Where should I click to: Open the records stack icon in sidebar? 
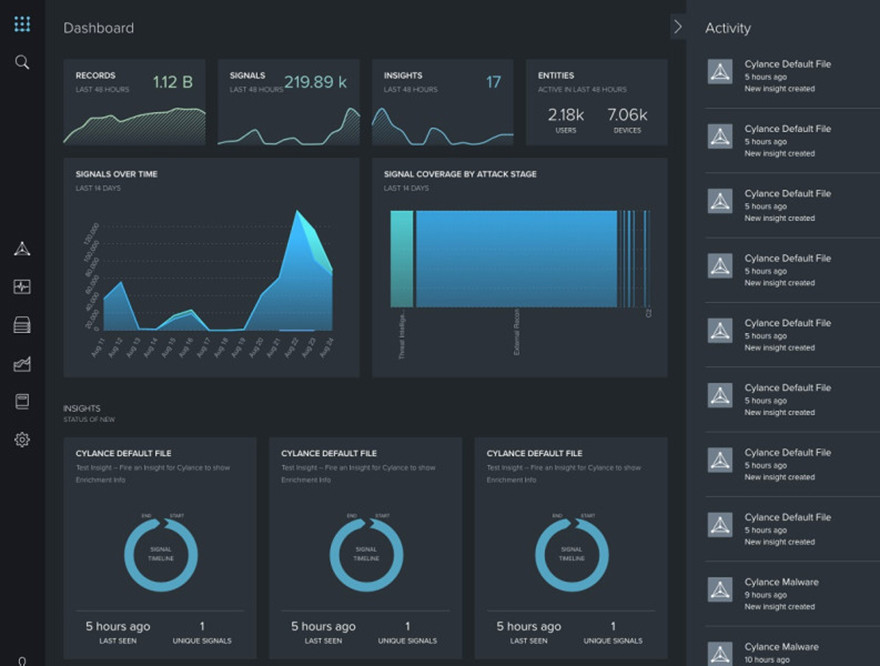(x=22, y=325)
